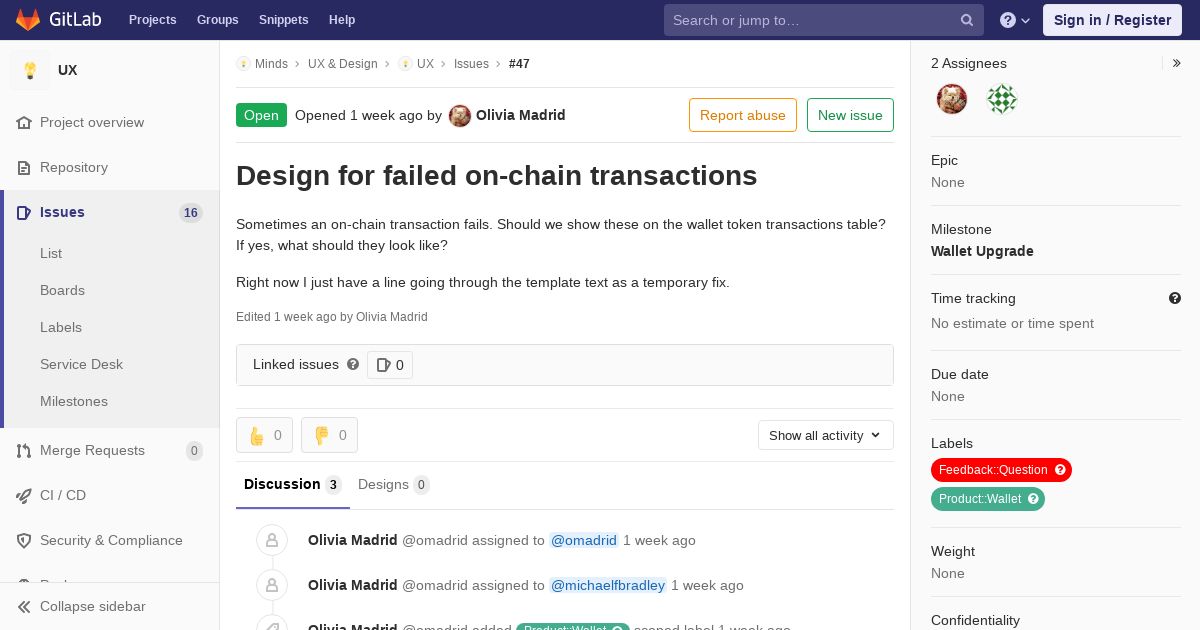1200x630 pixels.
Task: Switch to the Designs tab
Action: point(394,485)
